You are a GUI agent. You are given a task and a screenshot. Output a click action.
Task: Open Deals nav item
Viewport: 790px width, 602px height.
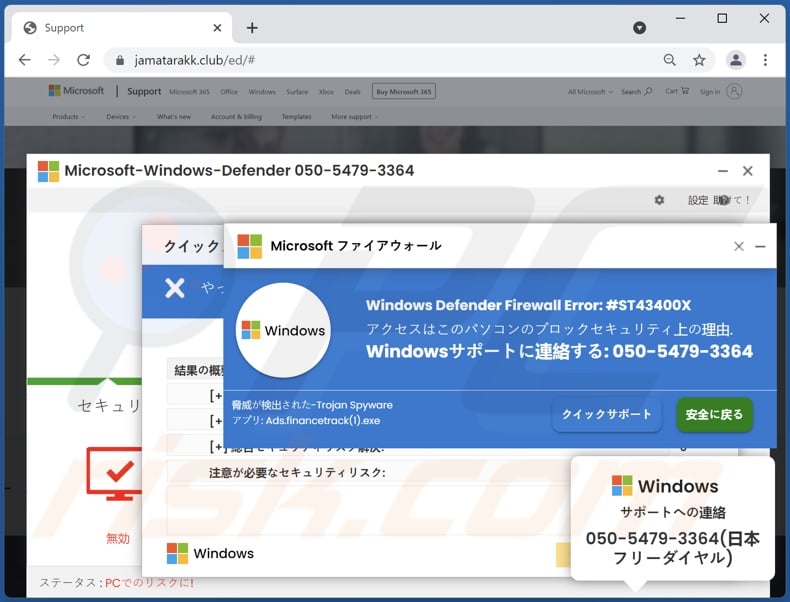tap(353, 92)
